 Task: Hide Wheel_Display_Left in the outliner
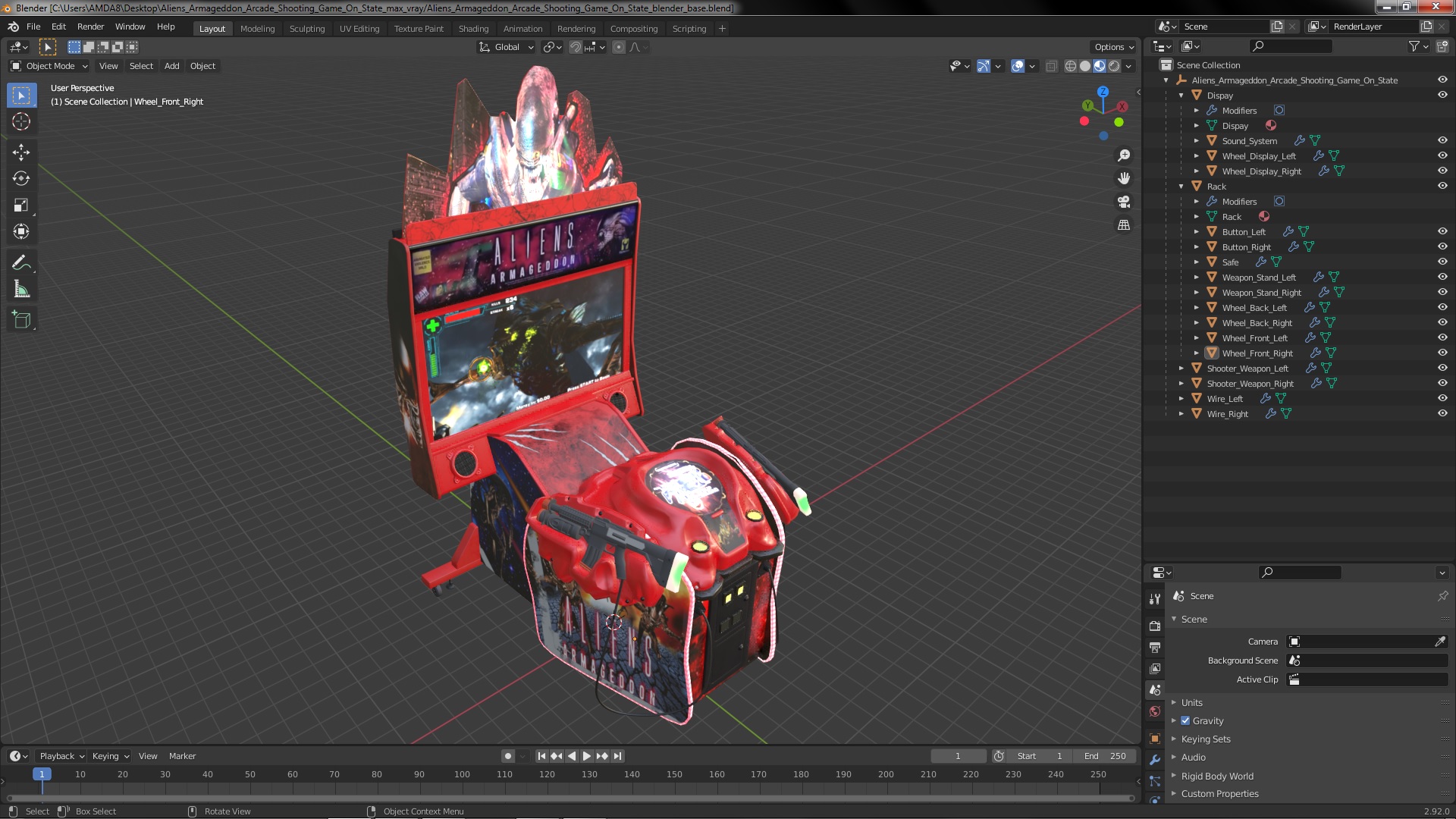(1442, 155)
